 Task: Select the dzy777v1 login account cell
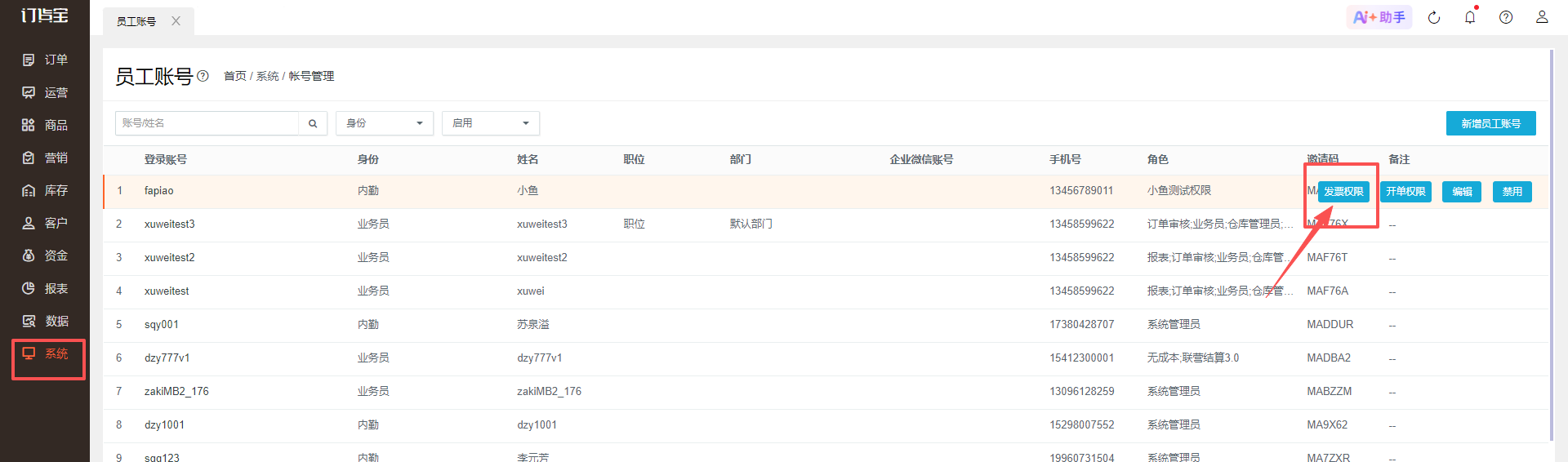coord(167,358)
